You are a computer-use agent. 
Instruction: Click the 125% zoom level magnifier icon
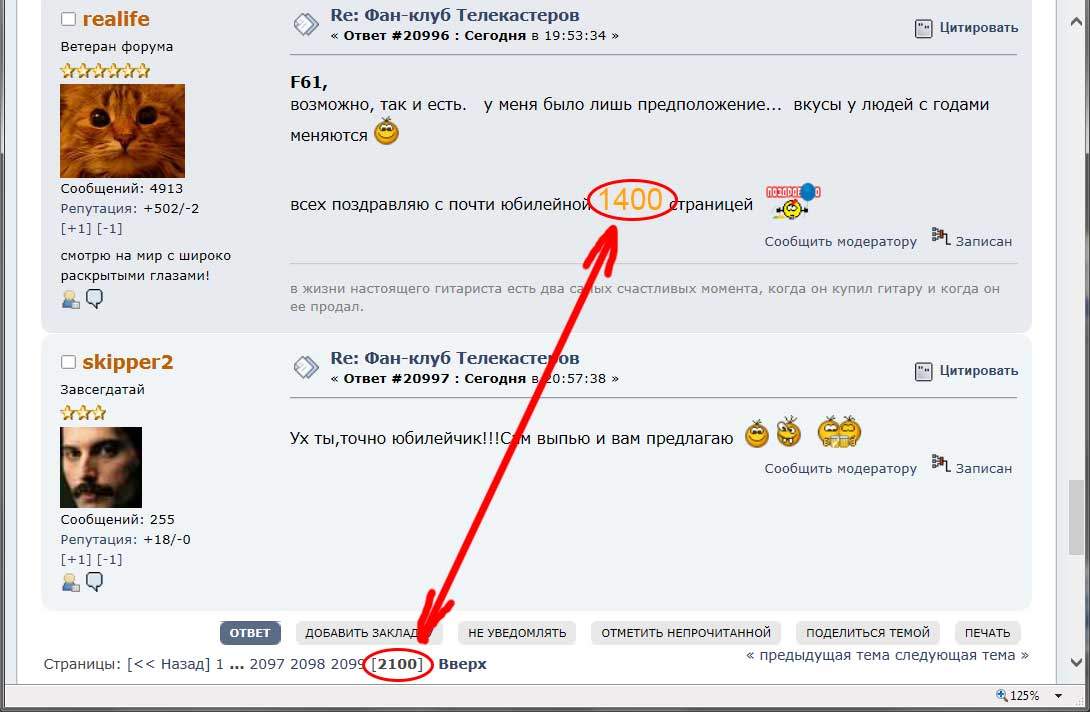[1002, 695]
